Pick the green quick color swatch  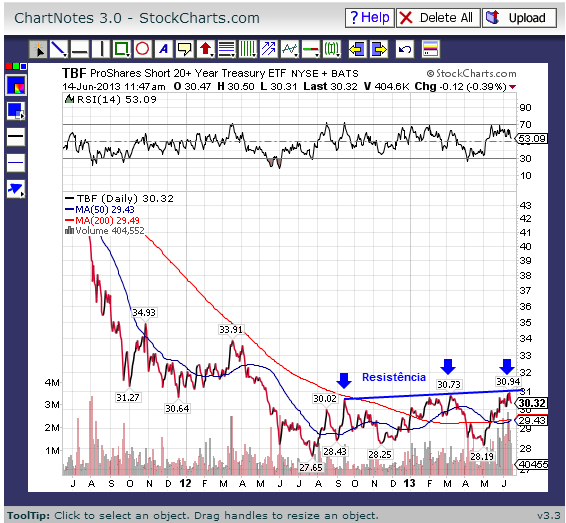tap(15, 66)
